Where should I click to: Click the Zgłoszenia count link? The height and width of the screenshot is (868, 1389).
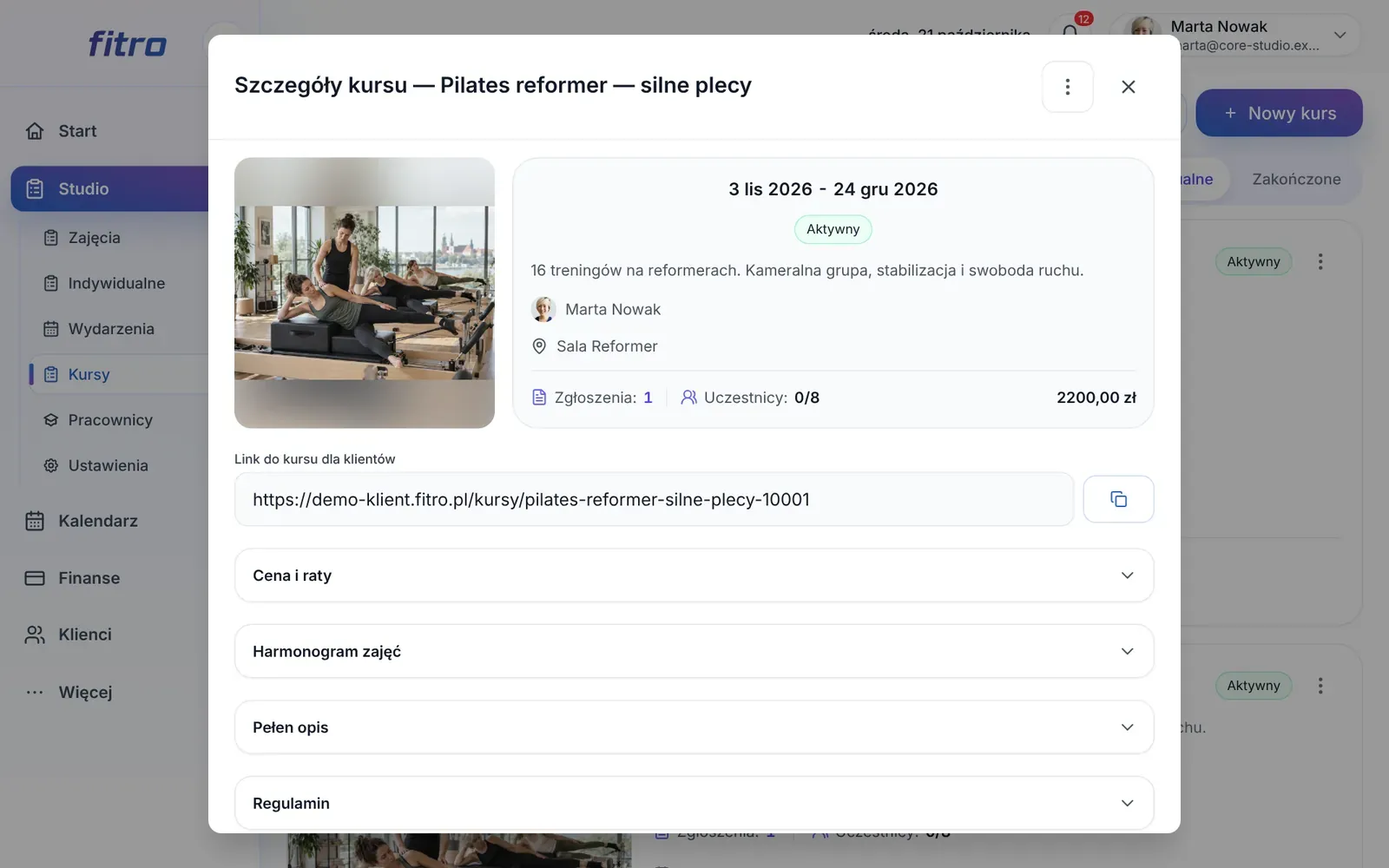[x=648, y=398]
